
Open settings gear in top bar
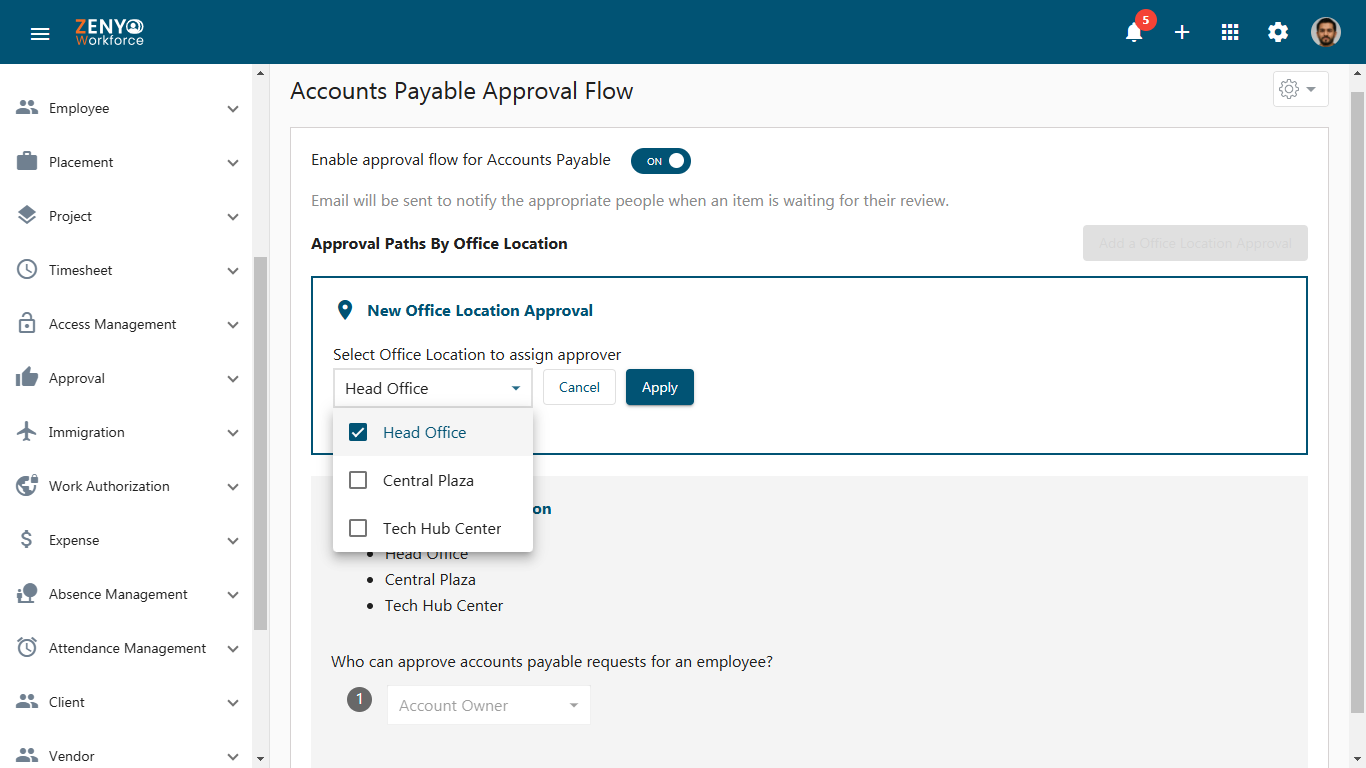click(1278, 32)
